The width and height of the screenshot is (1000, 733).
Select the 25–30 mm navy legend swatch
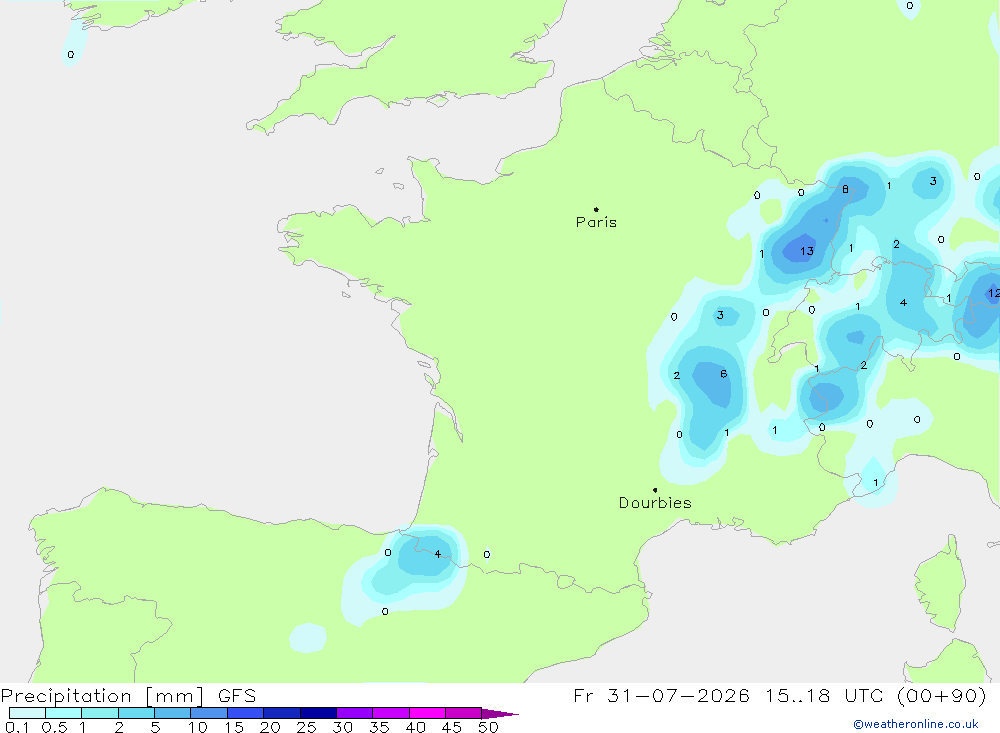318,713
